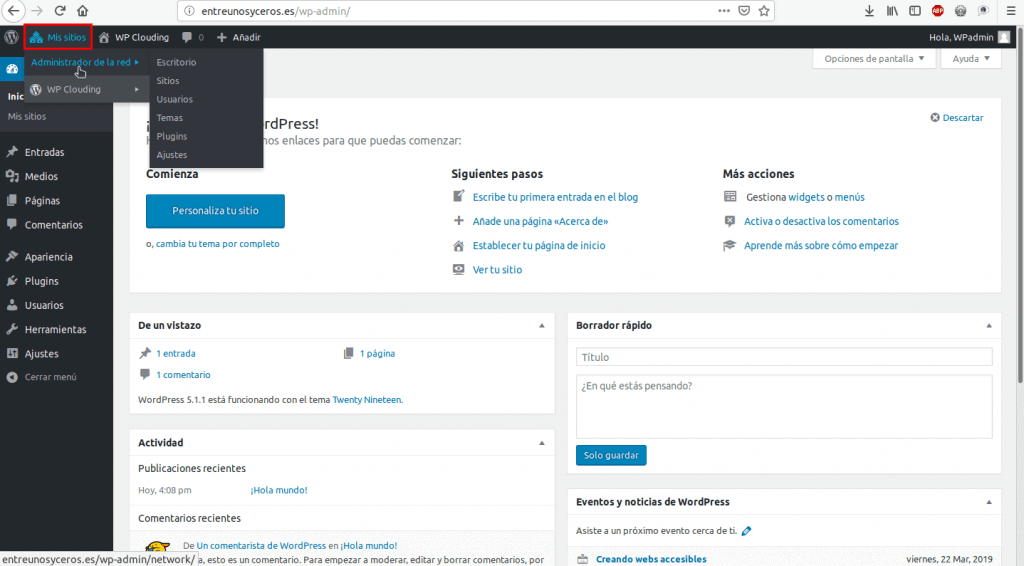Screen dimensions: 1024x566
Task: Open Activa o desactiva los comentarios link
Action: [821, 221]
